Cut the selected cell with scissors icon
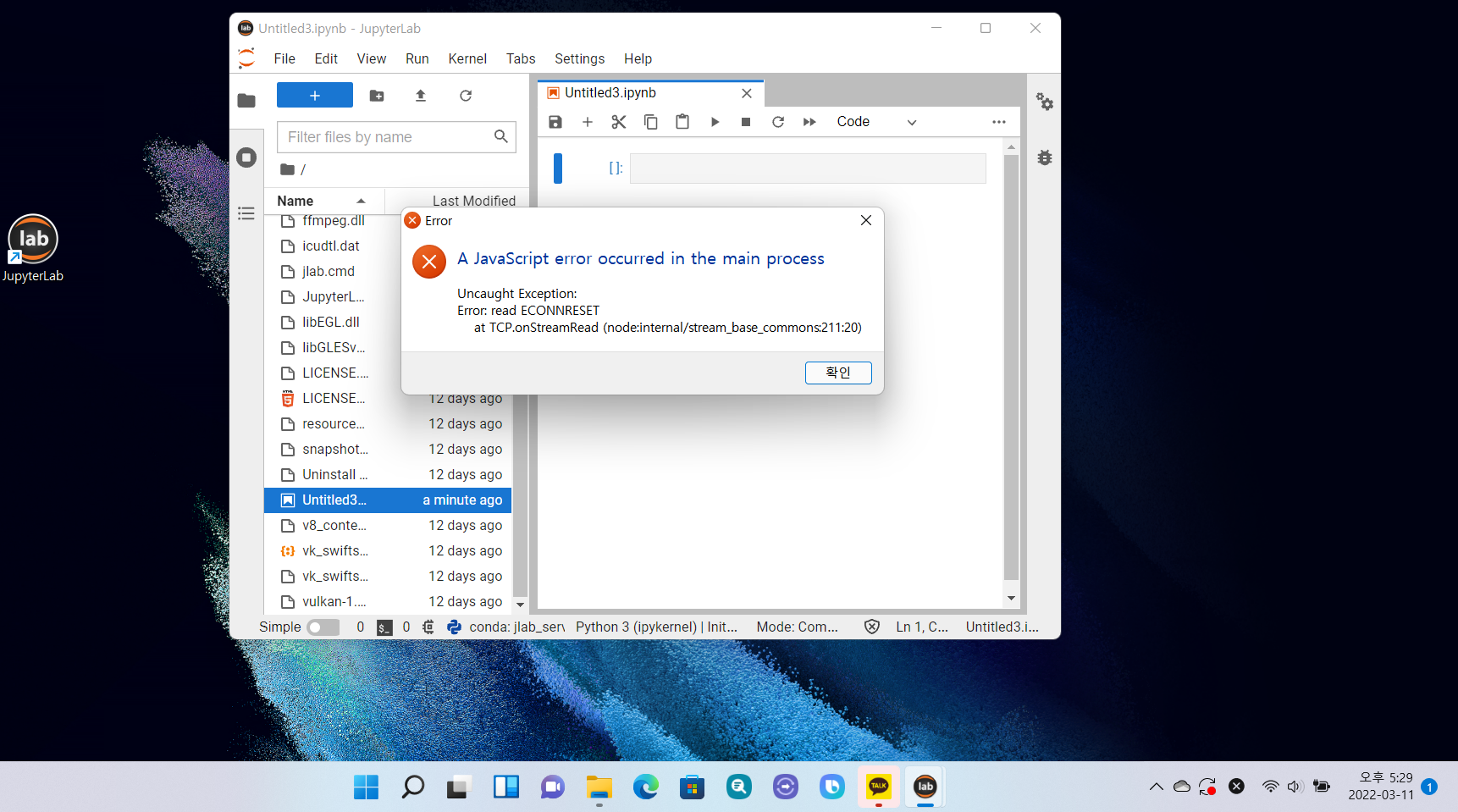 [x=619, y=122]
